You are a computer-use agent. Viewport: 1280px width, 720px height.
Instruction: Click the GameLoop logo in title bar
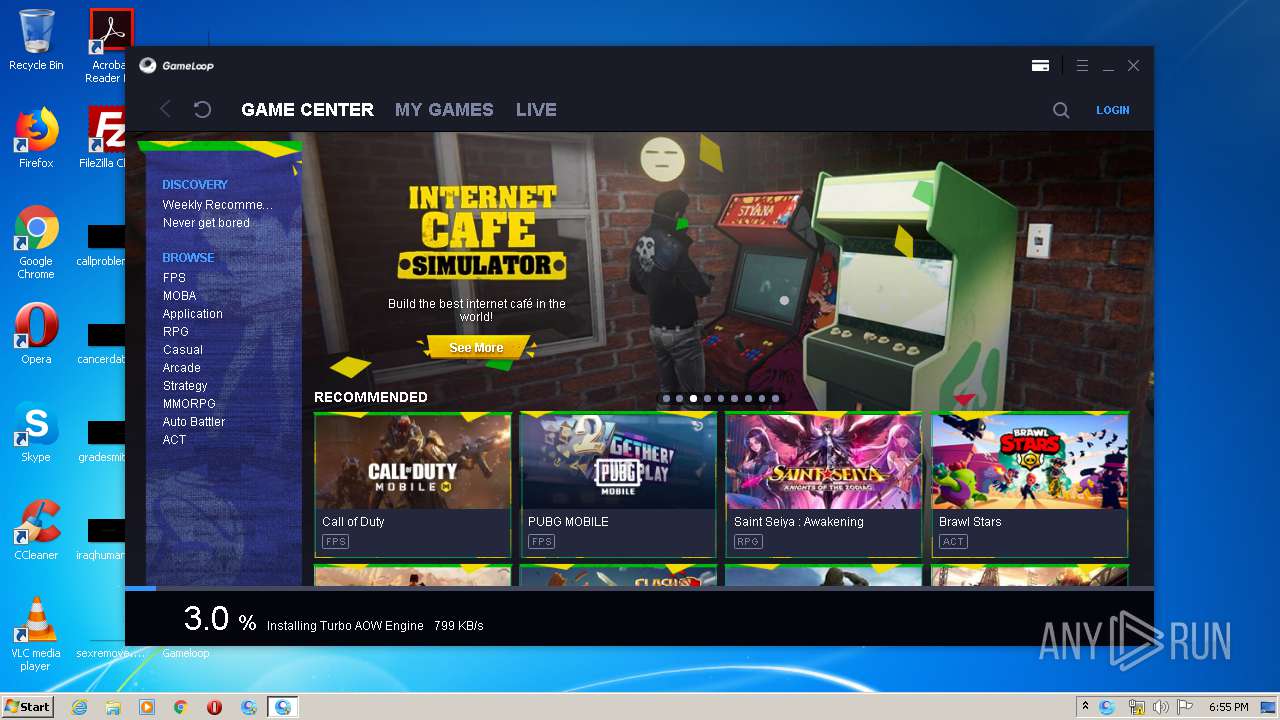point(176,65)
